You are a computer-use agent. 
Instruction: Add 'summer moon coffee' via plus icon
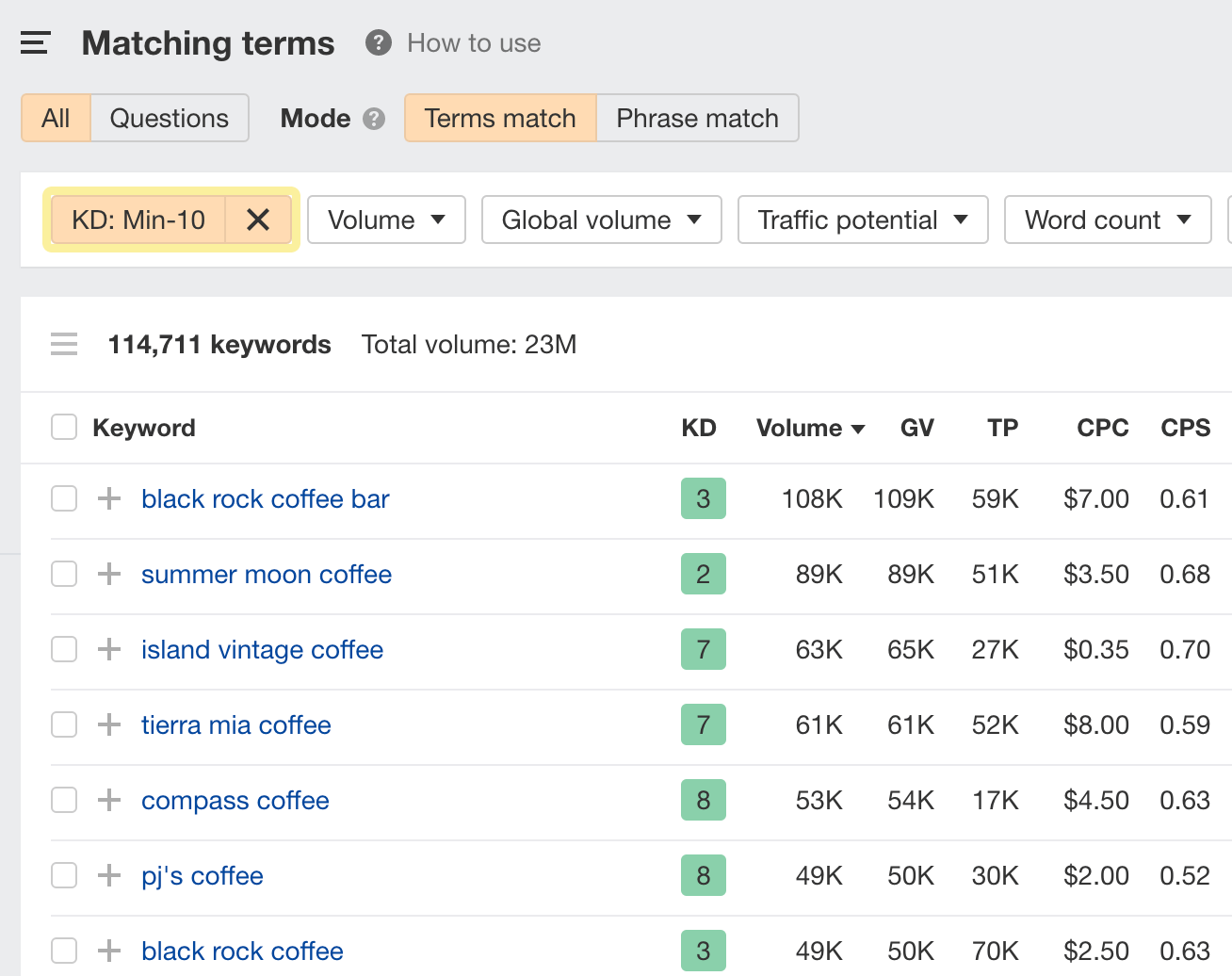point(109,574)
